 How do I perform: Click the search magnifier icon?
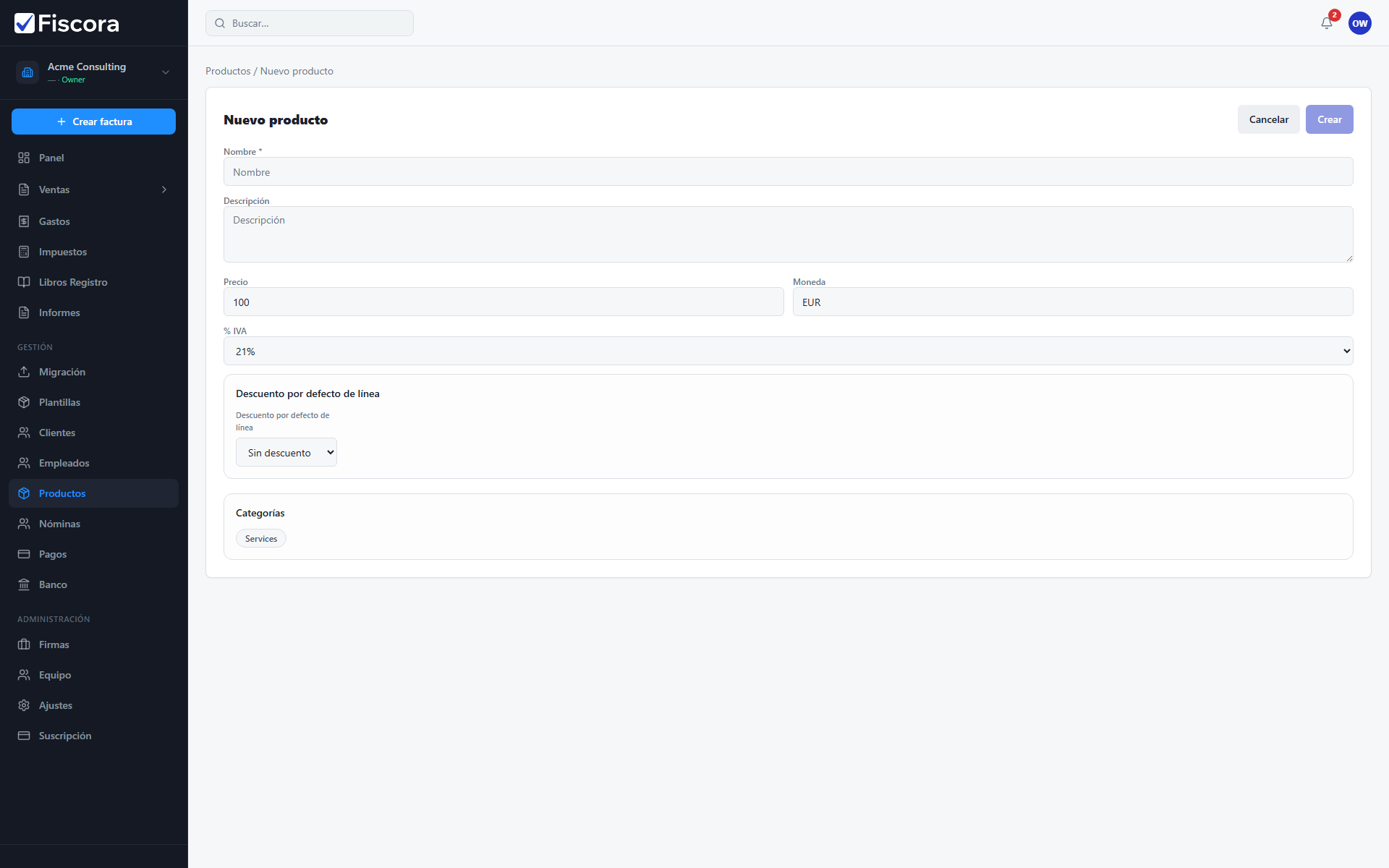point(220,23)
